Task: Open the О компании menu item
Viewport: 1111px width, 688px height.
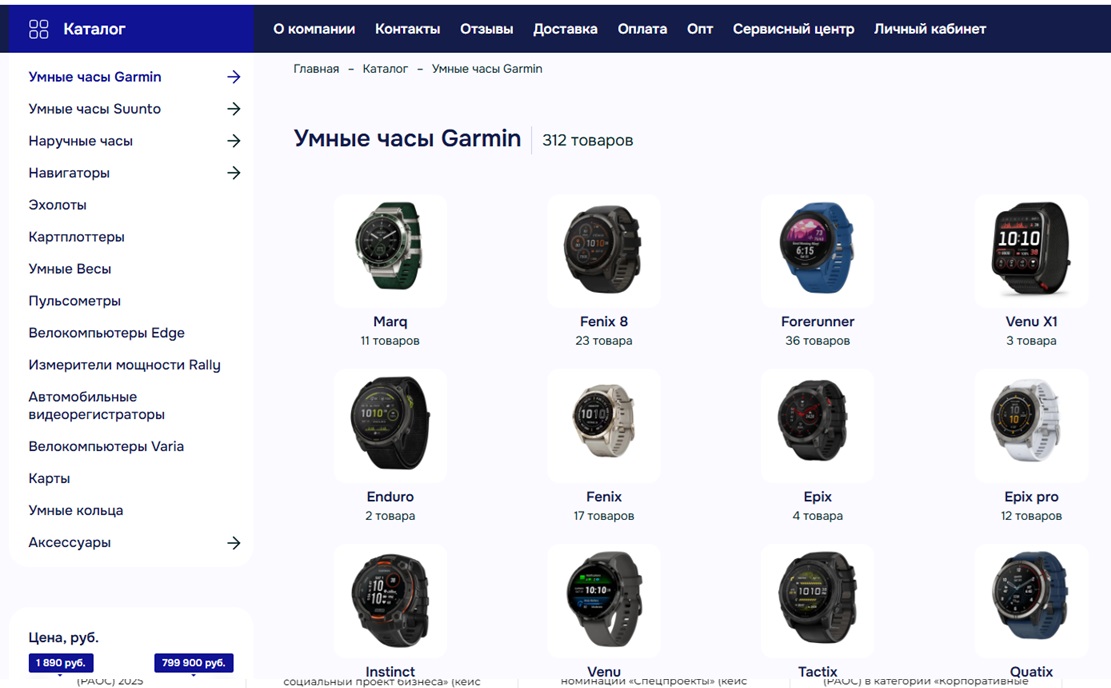Action: point(314,29)
